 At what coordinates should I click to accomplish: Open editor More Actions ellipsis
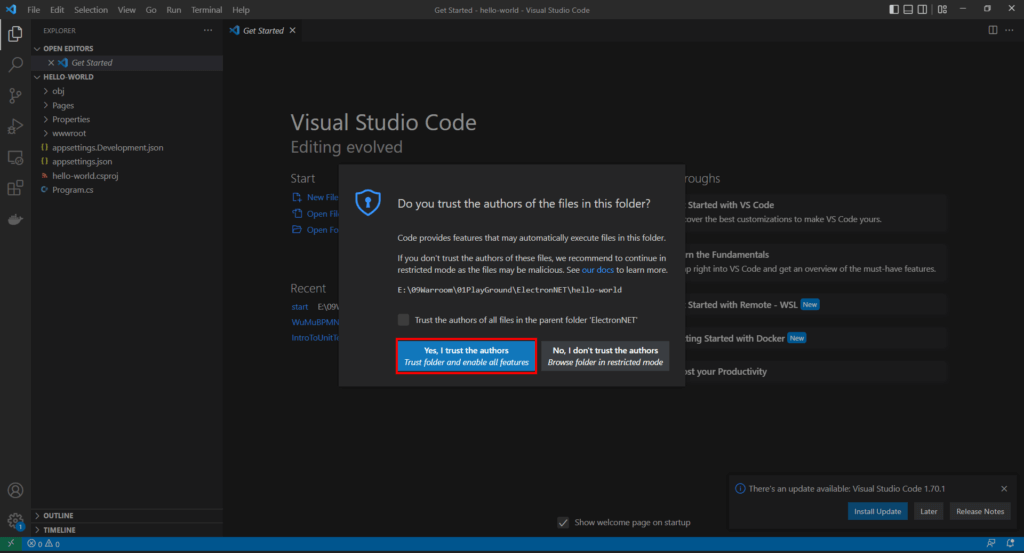1009,30
